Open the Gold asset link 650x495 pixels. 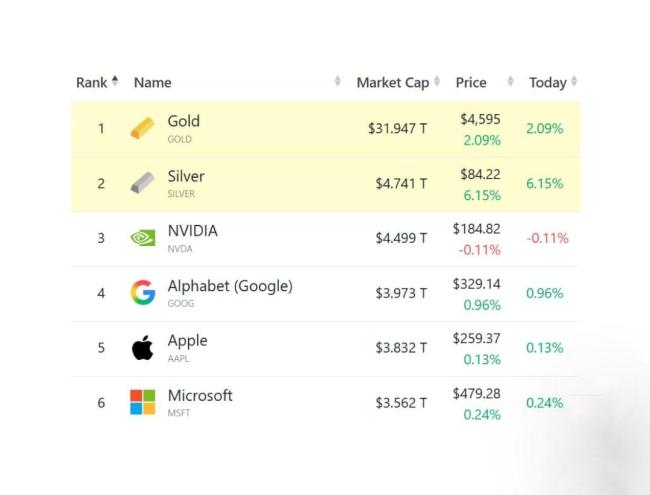184,121
